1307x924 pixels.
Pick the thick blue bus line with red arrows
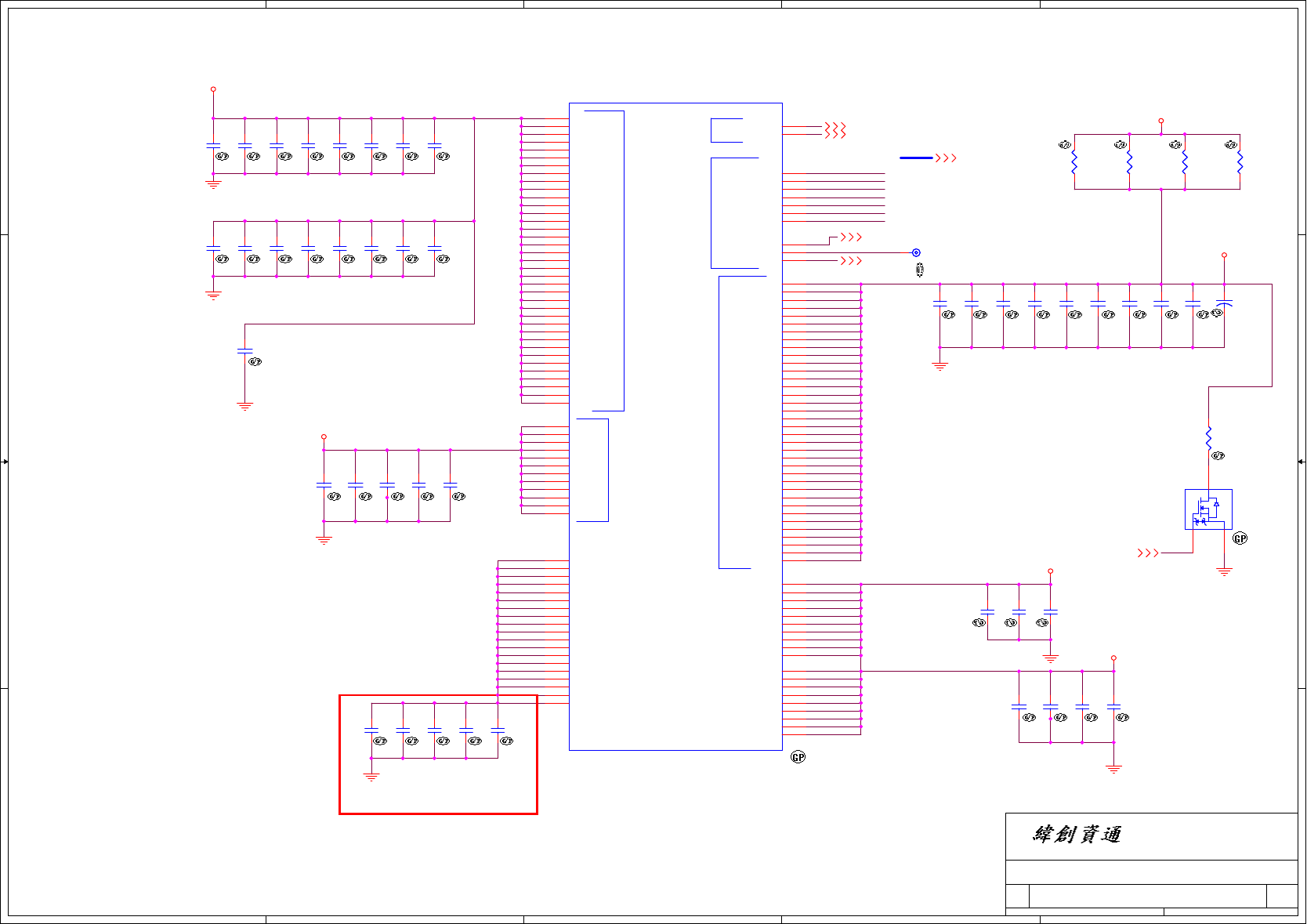point(928,158)
